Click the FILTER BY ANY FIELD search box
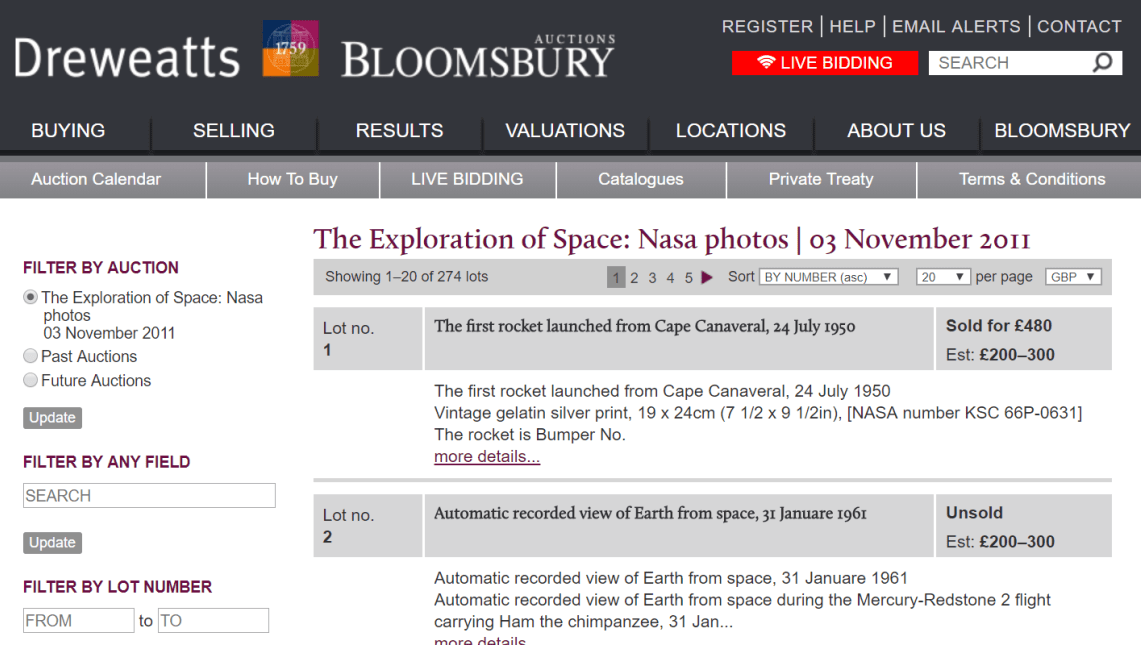 tap(148, 495)
